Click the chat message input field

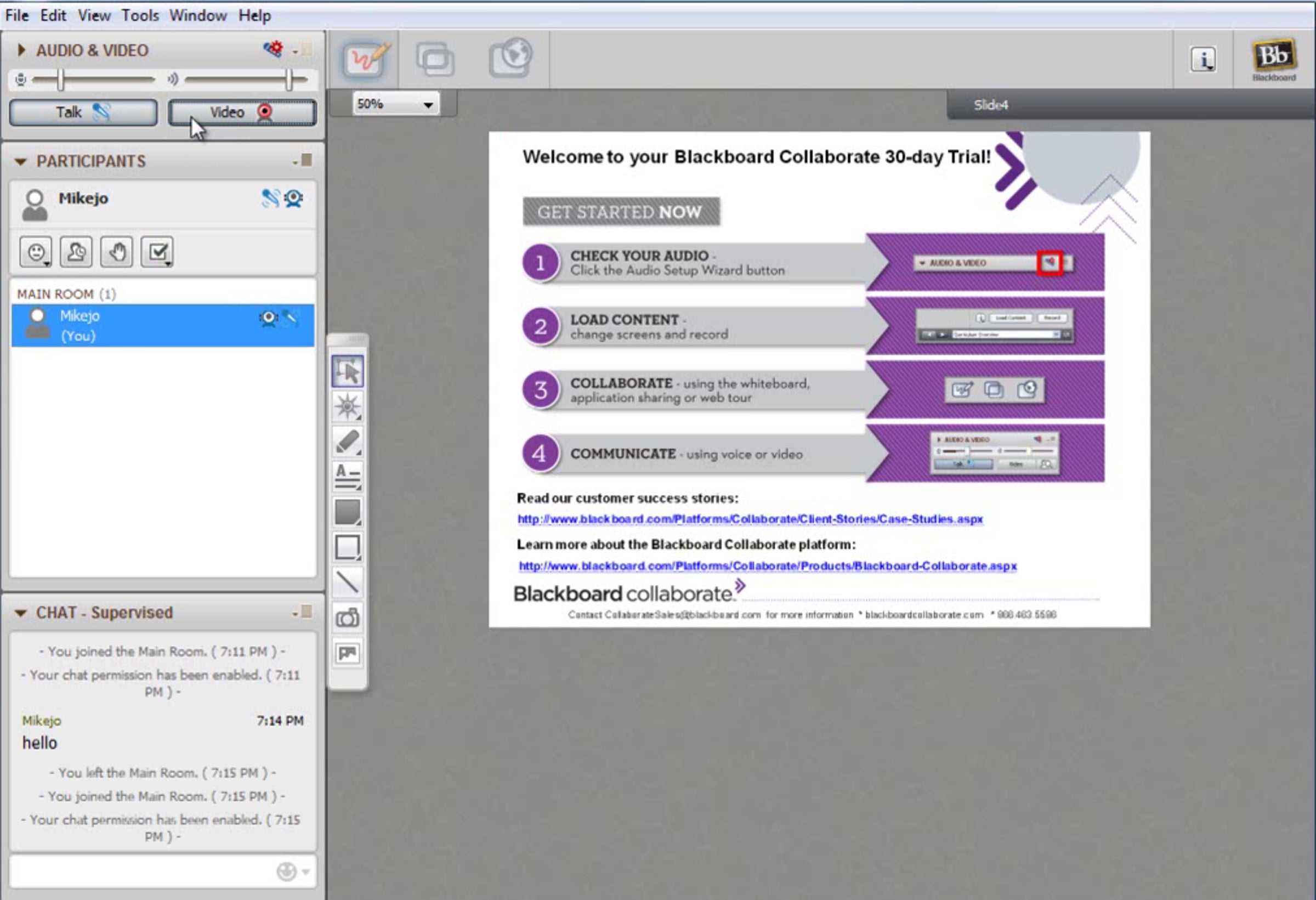[163, 871]
